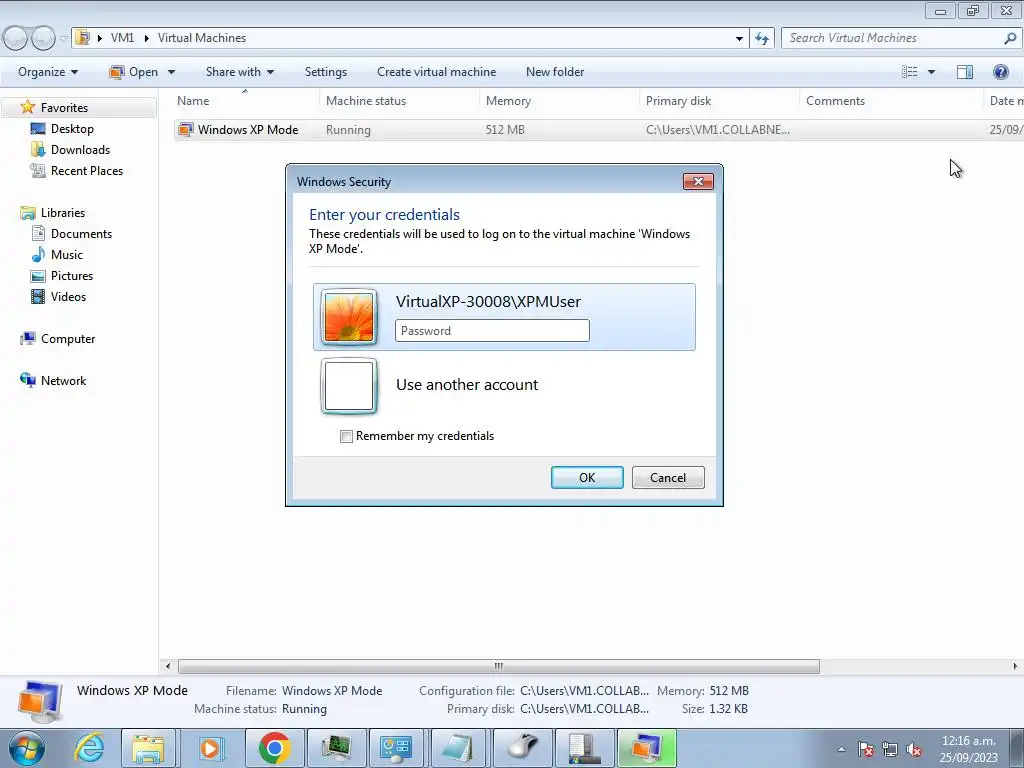Open Recent Places in Favorites
Viewport: 1024px width, 768px height.
click(87, 170)
